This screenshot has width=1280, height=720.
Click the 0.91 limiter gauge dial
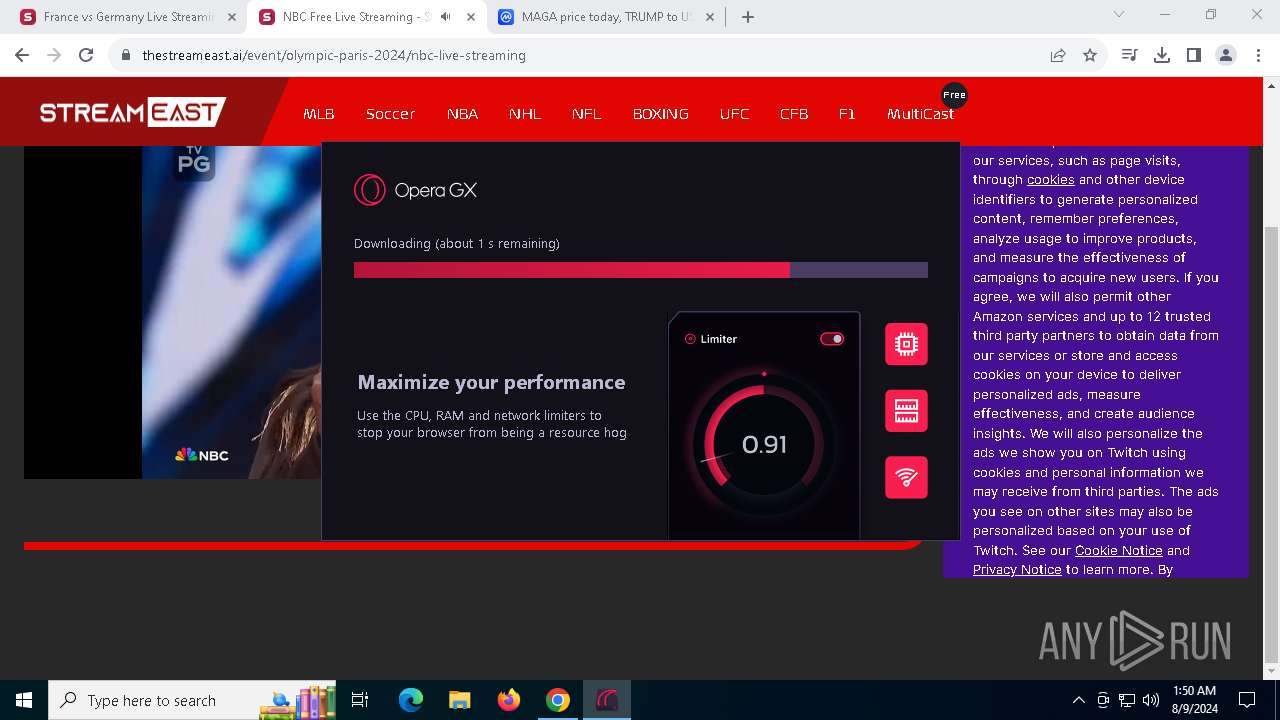coord(764,445)
